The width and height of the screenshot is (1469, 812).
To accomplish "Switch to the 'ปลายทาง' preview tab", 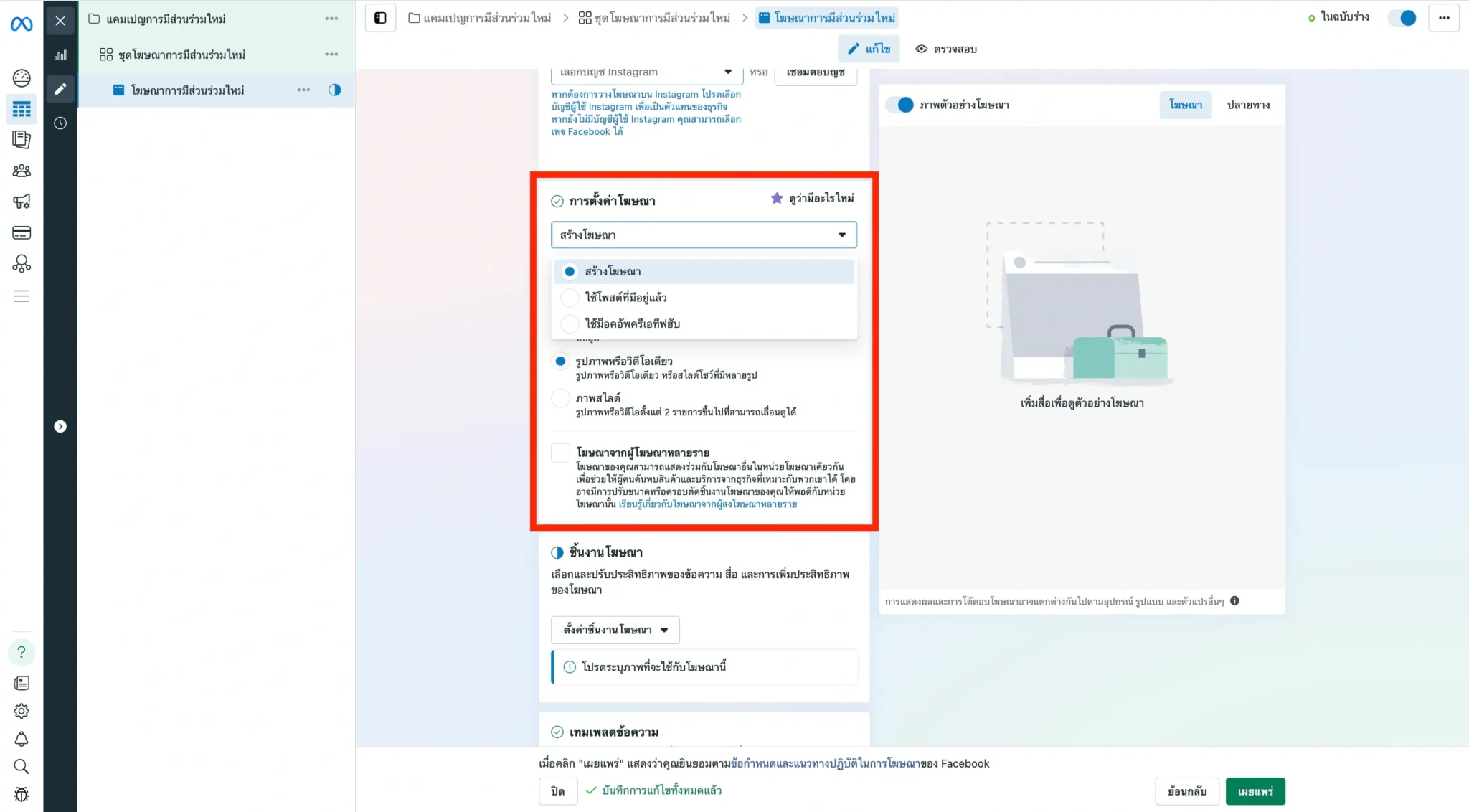I will [x=1247, y=105].
